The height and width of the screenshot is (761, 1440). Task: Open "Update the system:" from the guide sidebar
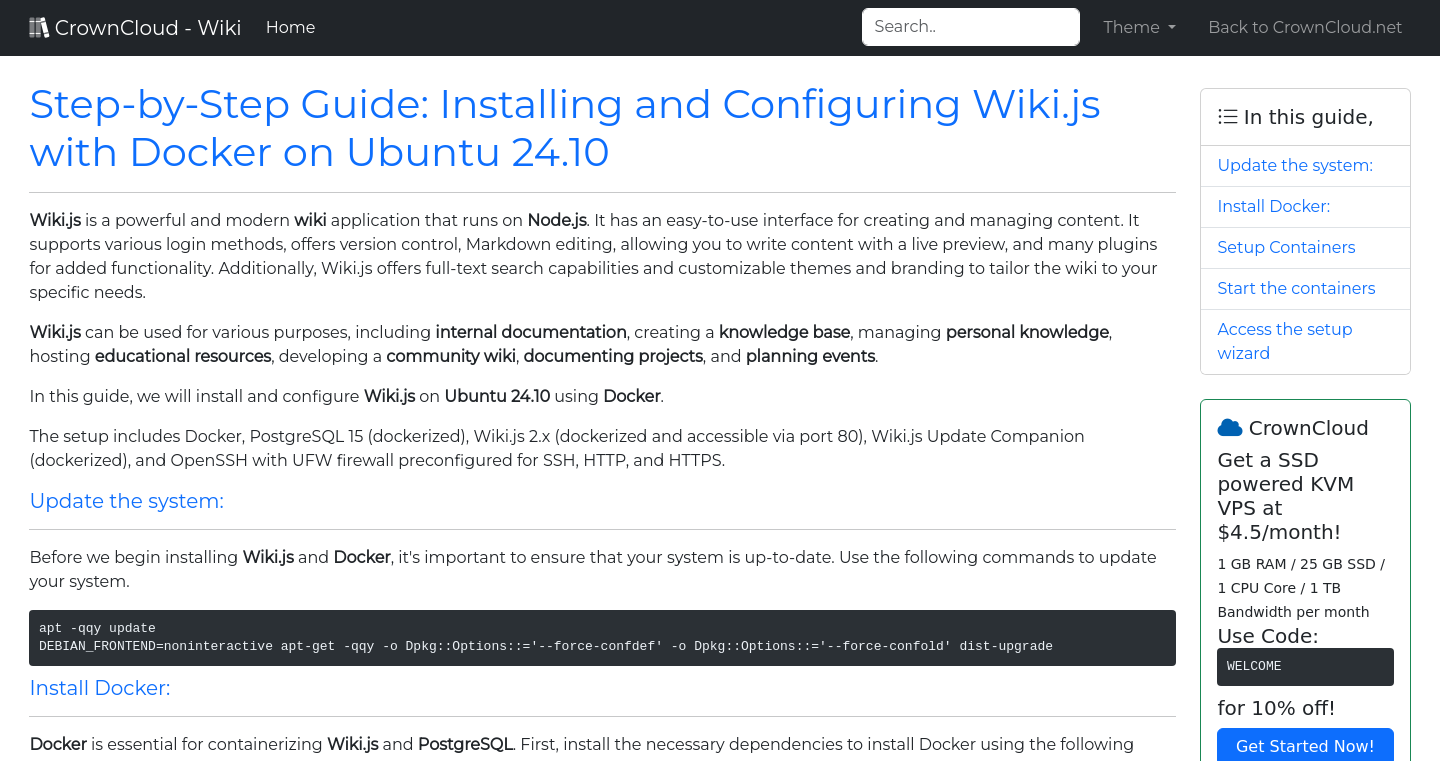point(1294,165)
